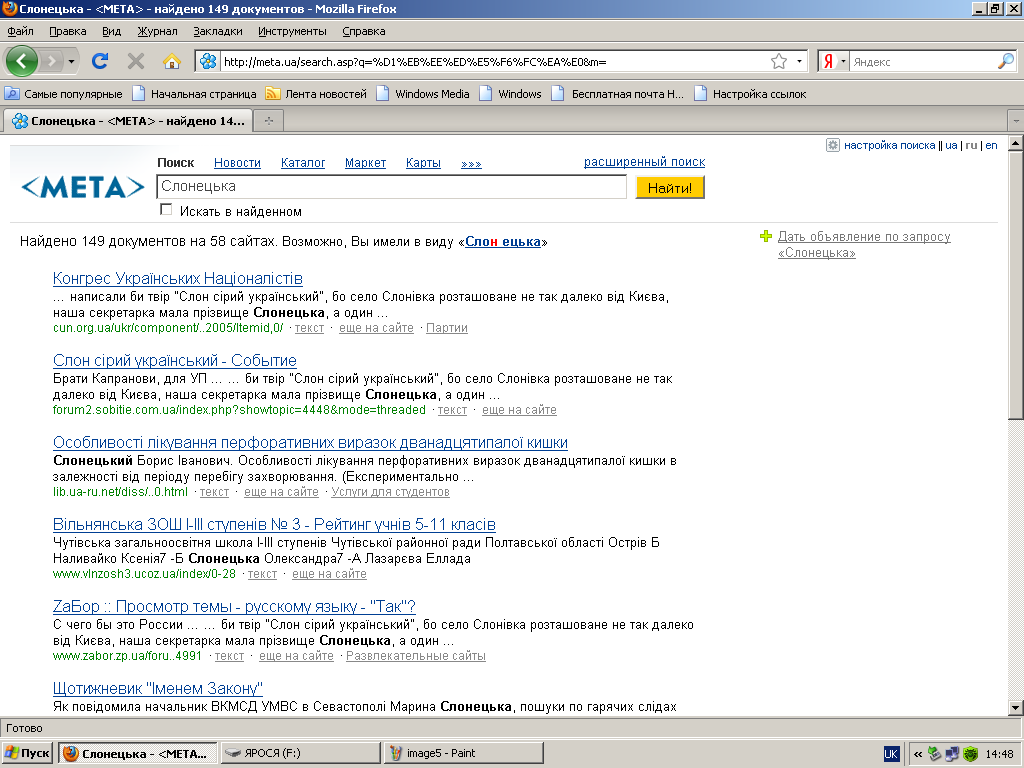The image size is (1024, 768).
Task: Click the META search query field
Action: (x=391, y=187)
